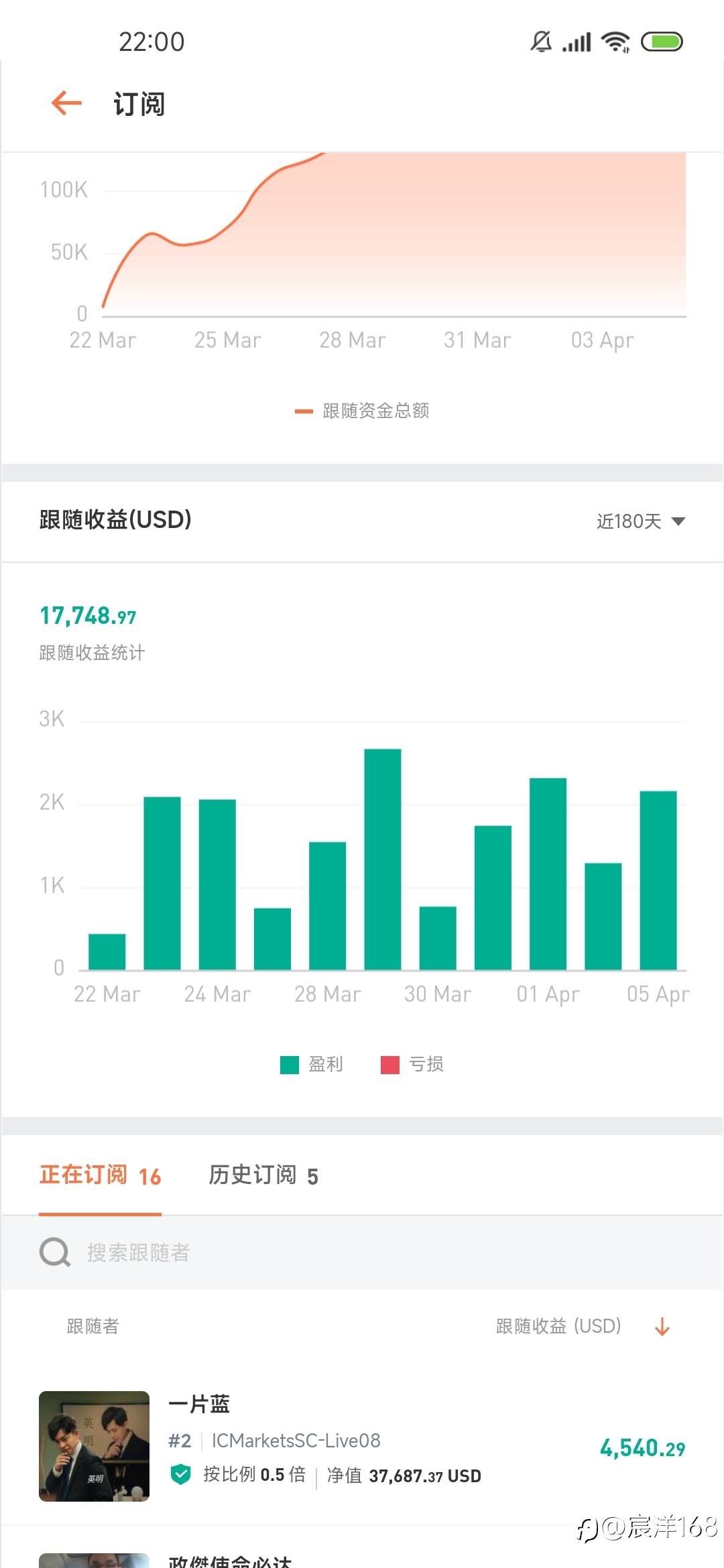The width and height of the screenshot is (724, 1568).
Task: Tap the 30 Mar label on bar chart
Action: point(438,994)
